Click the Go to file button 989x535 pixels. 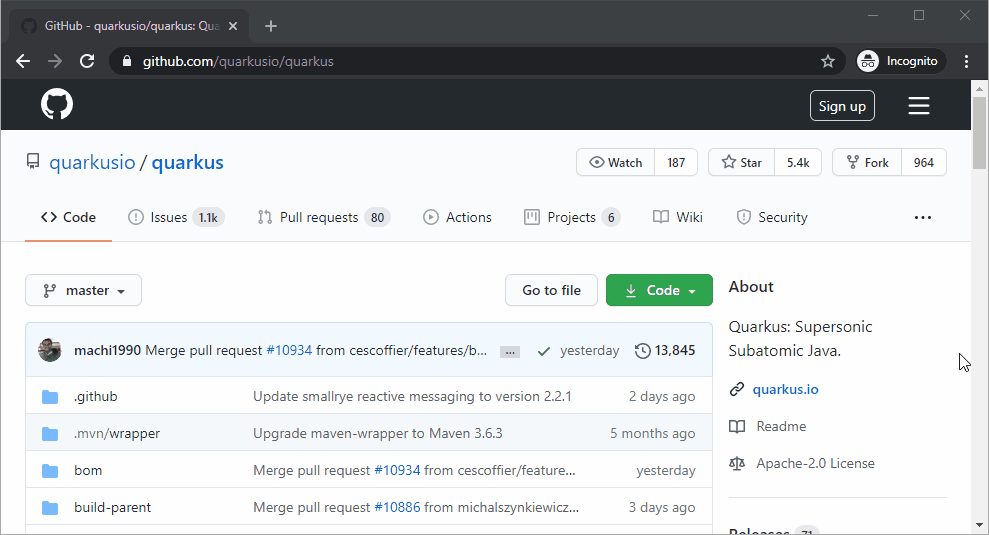[x=551, y=290]
